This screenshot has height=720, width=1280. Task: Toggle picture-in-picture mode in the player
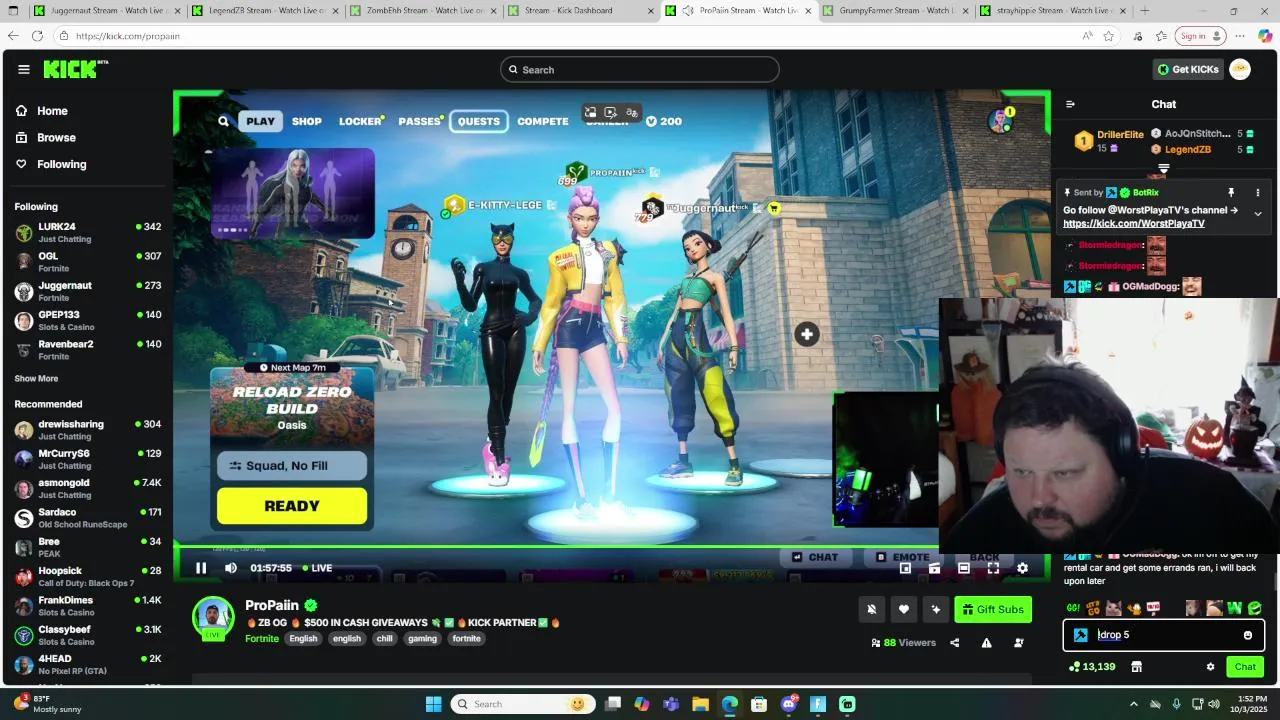[x=905, y=568]
